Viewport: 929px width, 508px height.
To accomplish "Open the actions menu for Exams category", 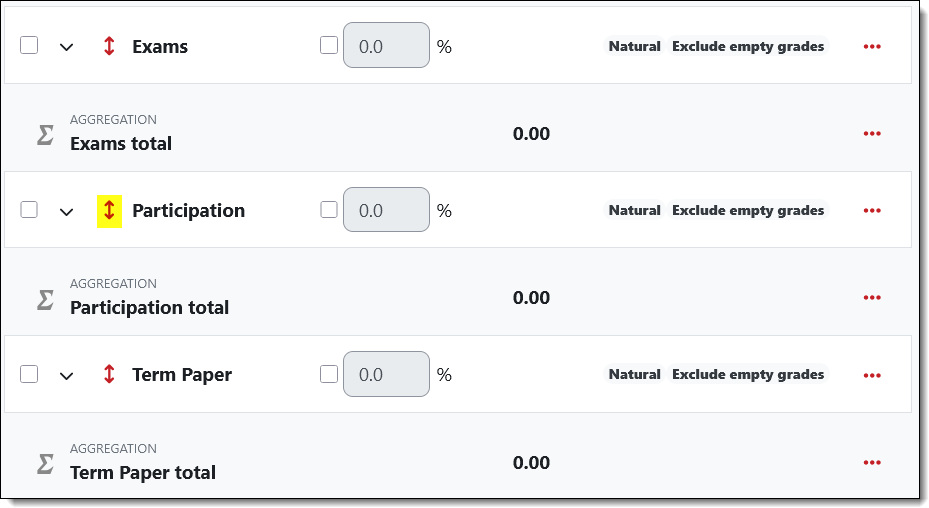I will pos(872,46).
